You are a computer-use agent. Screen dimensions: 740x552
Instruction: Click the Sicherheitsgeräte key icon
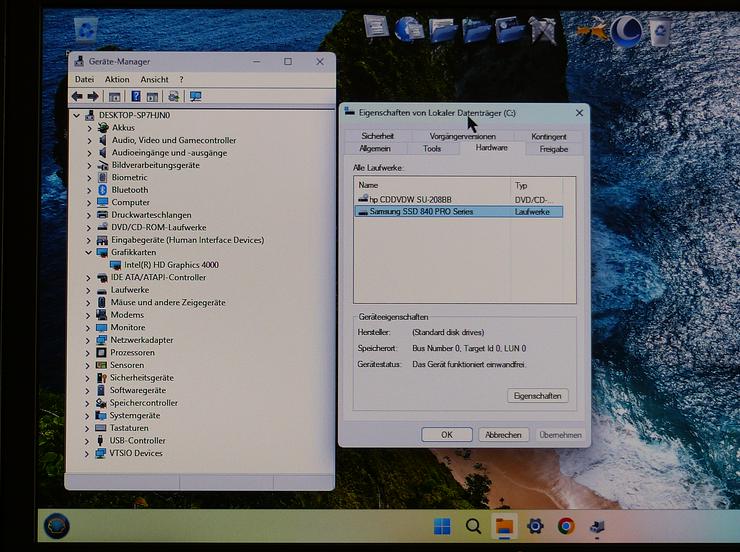[x=101, y=377]
